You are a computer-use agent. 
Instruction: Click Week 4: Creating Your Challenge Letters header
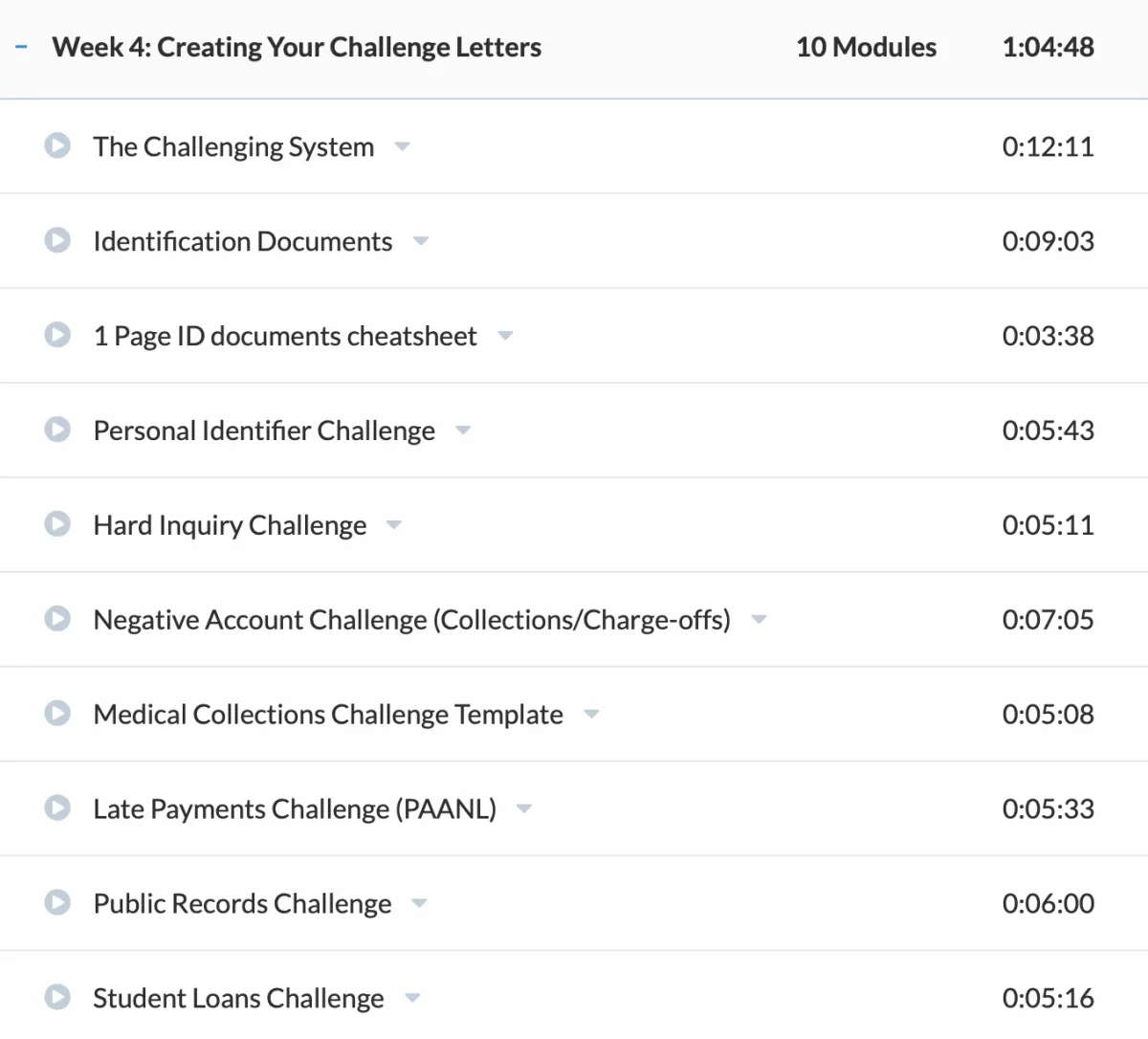[297, 47]
